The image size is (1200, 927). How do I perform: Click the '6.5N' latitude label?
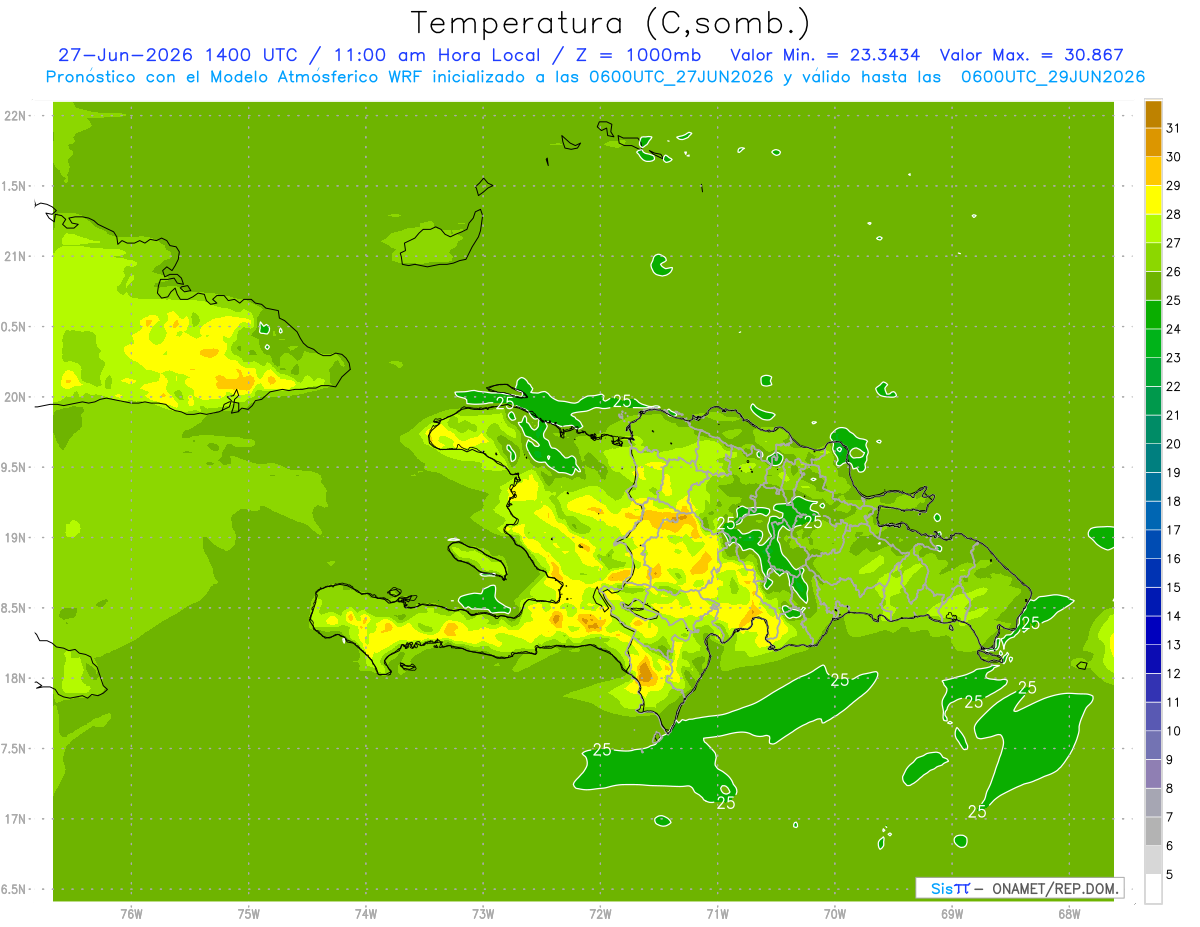coord(15,889)
